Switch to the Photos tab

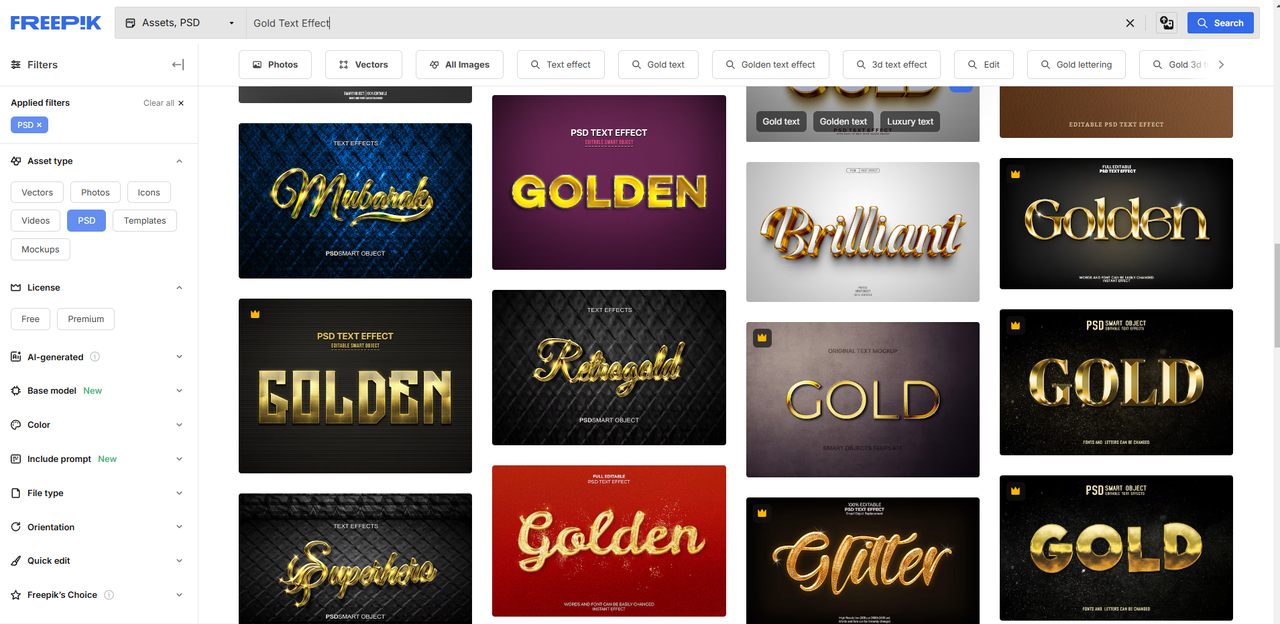click(275, 65)
